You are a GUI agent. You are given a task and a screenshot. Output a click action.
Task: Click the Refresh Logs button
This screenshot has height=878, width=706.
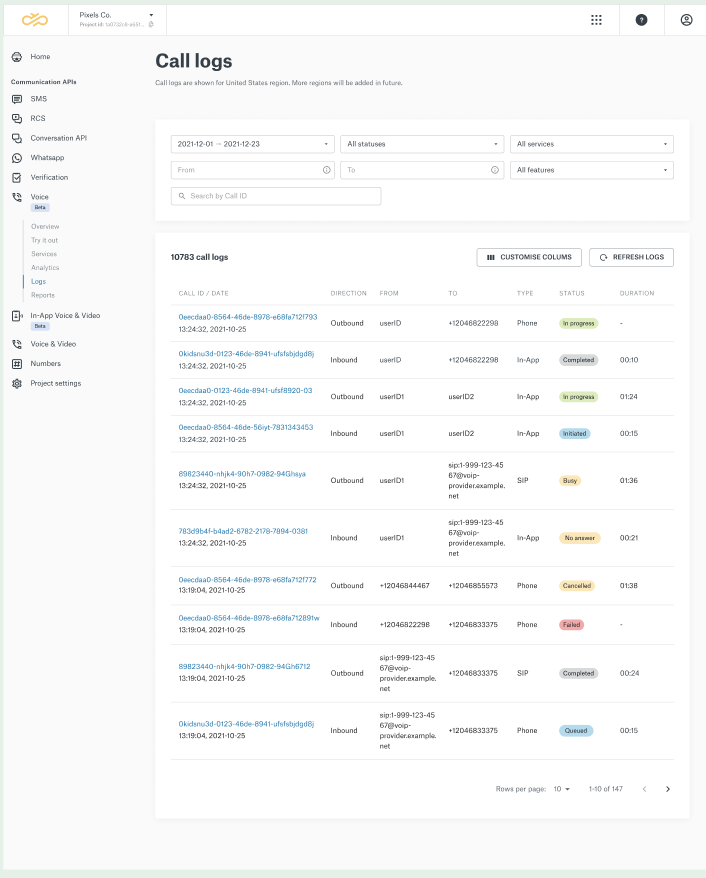[631, 257]
